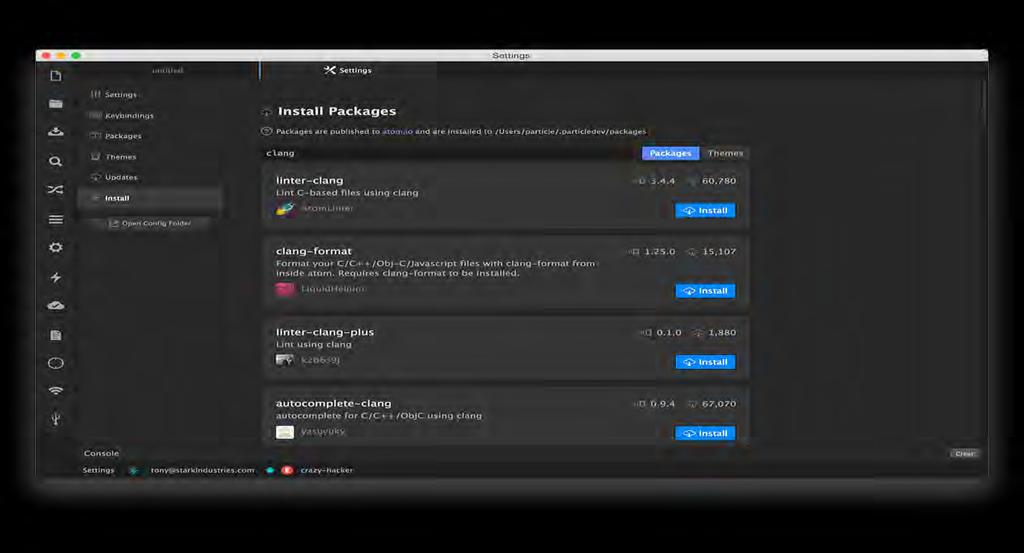1024x553 pixels.
Task: Install the clang-format package
Action: click(705, 291)
